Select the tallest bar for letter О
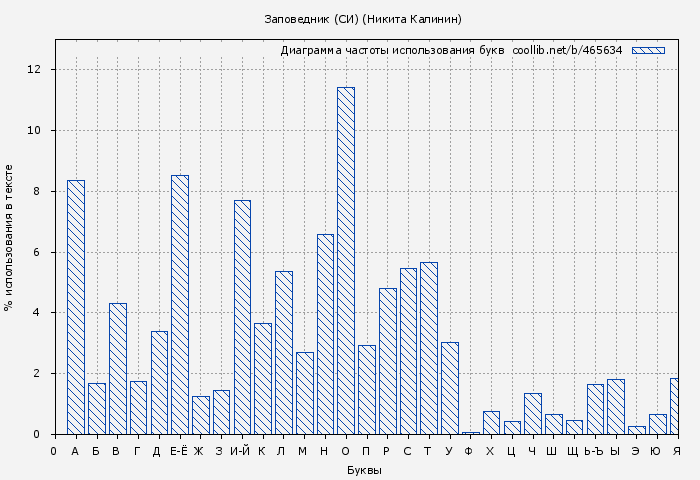The height and width of the screenshot is (480, 700). pyautogui.click(x=346, y=260)
